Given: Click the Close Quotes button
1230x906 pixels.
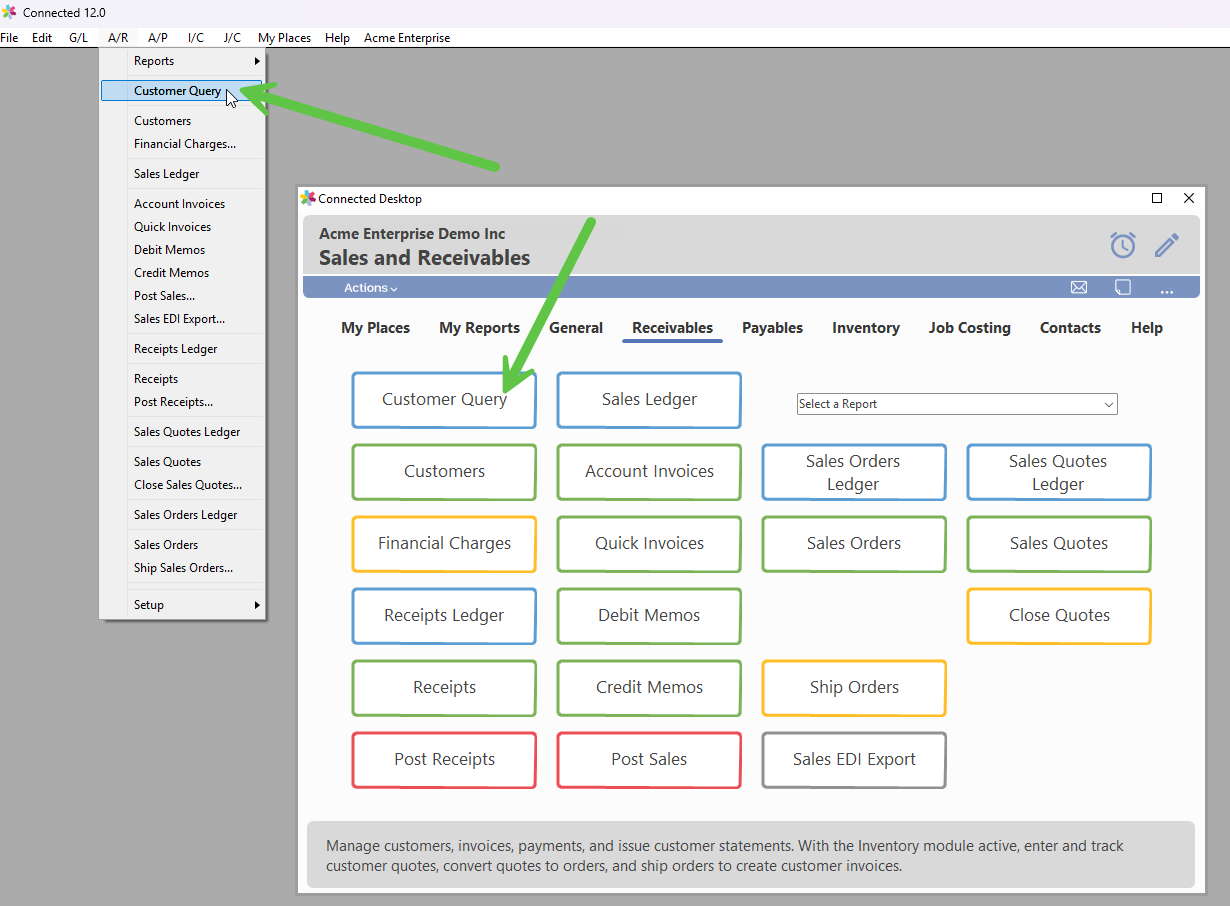Looking at the screenshot, I should [x=1059, y=616].
